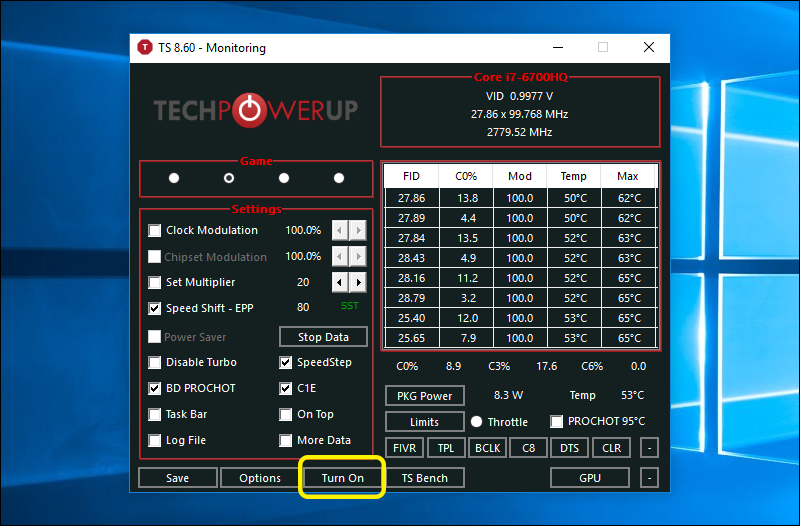Viewport: 800px width, 526px height.
Task: Click the Mod column header
Action: tap(520, 177)
